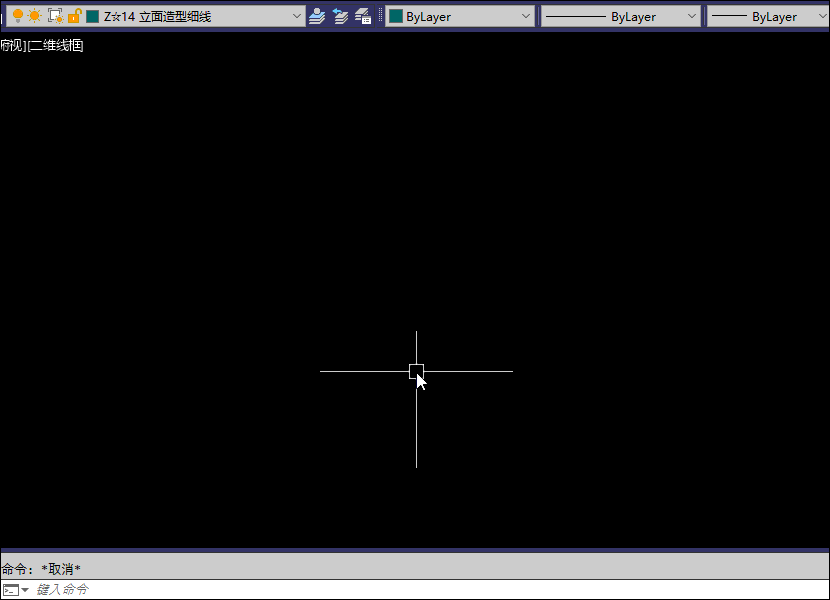
Task: Open the 二维线框 visual style menu
Action: pos(56,45)
